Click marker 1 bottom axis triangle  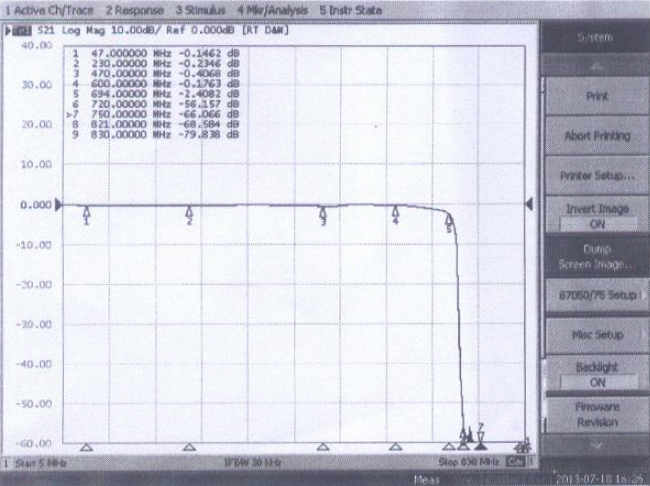point(86,447)
